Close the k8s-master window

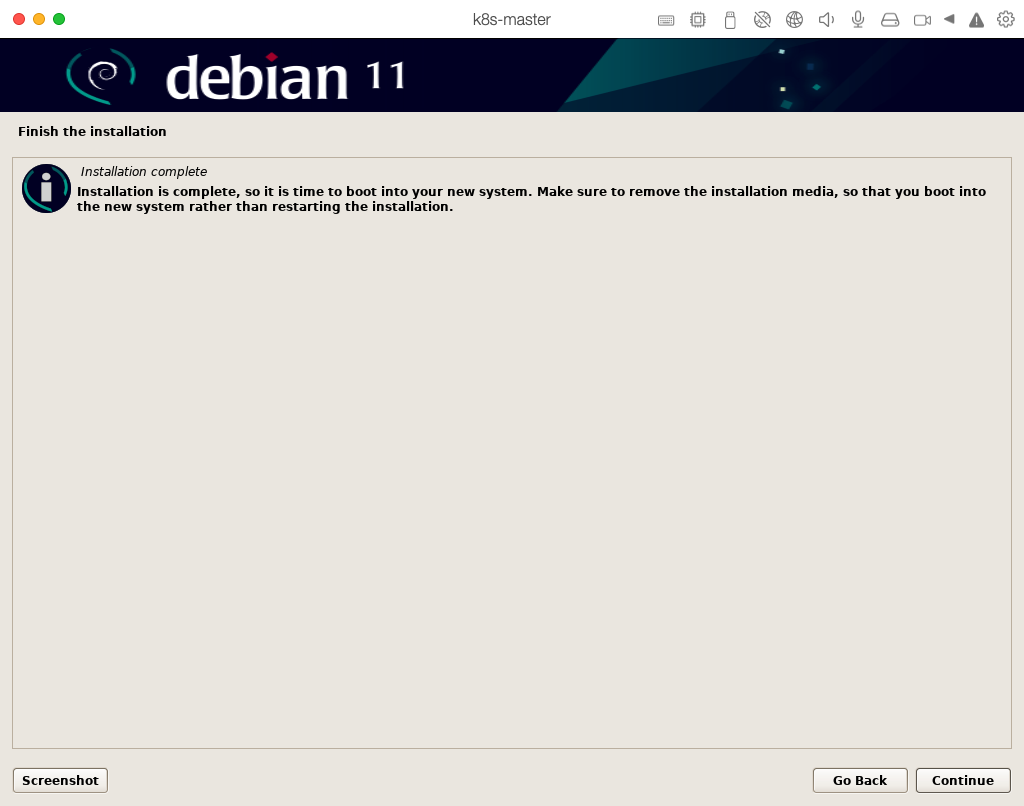[x=19, y=19]
